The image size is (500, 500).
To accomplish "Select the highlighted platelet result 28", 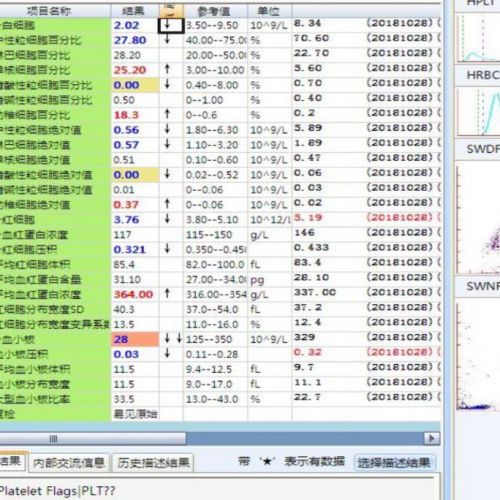I will click(x=121, y=339).
